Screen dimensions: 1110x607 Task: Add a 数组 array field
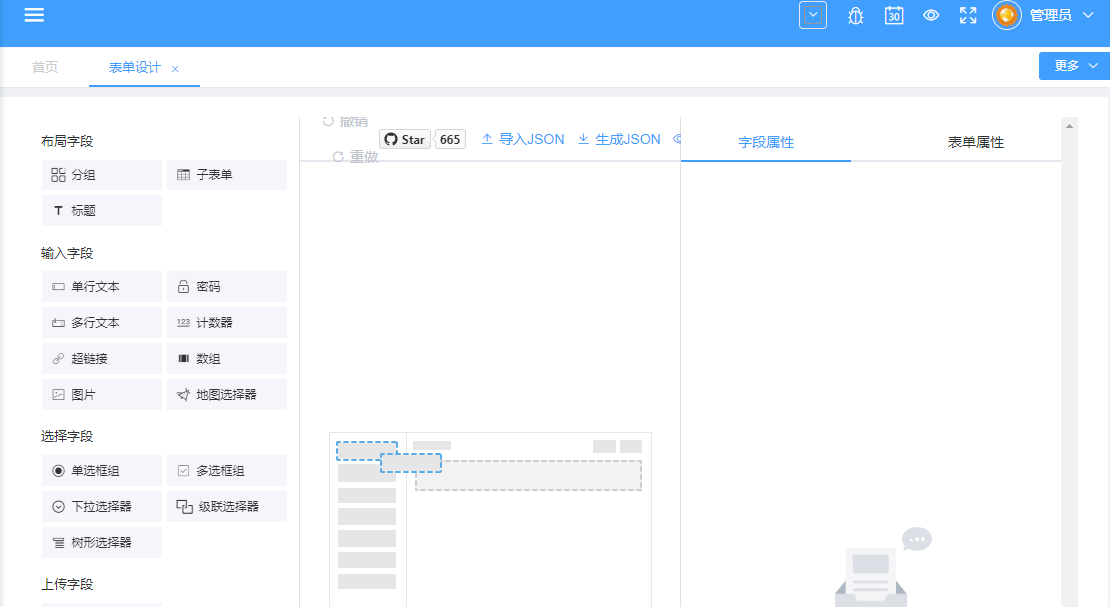(x=227, y=358)
